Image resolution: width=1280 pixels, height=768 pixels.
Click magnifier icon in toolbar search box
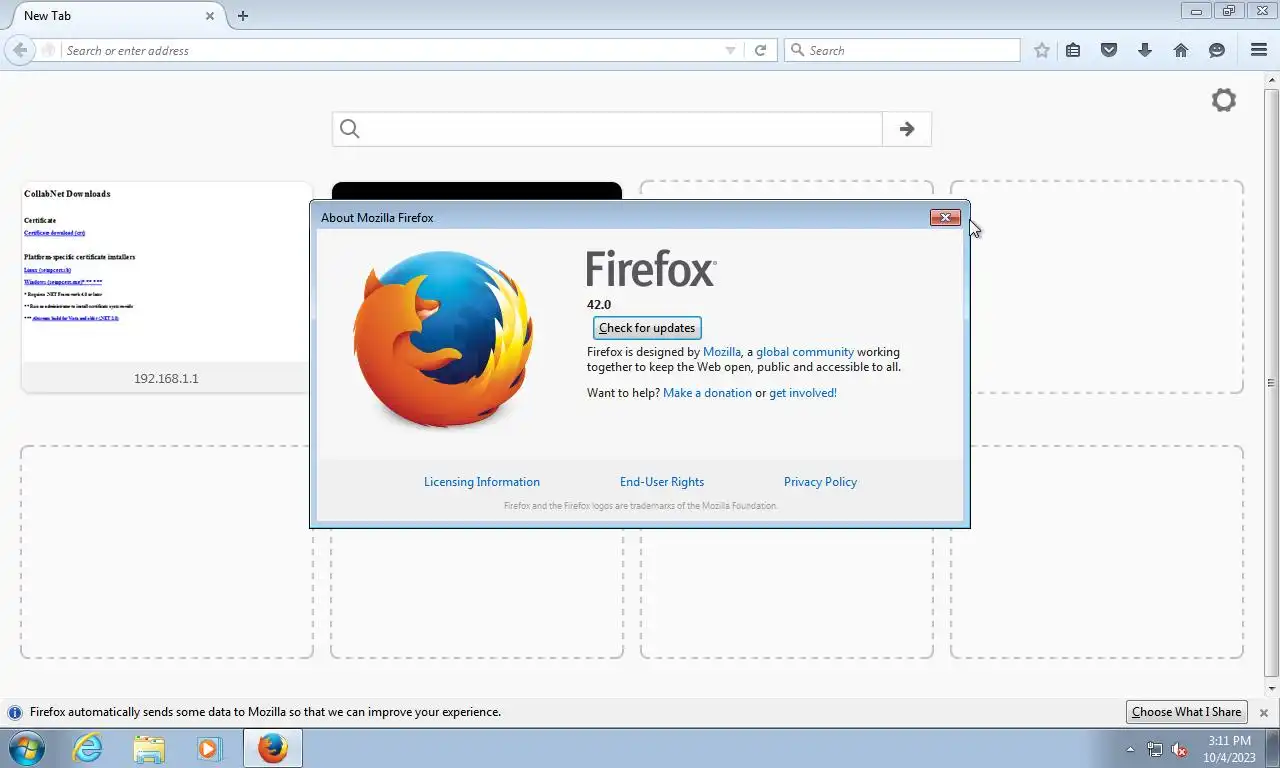pos(798,50)
